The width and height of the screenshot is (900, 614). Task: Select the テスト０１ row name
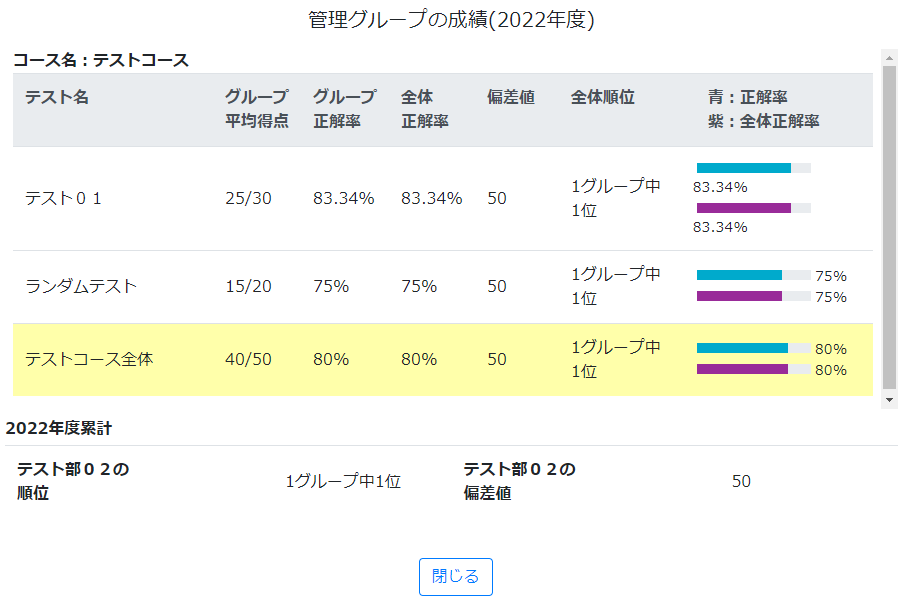(x=64, y=199)
